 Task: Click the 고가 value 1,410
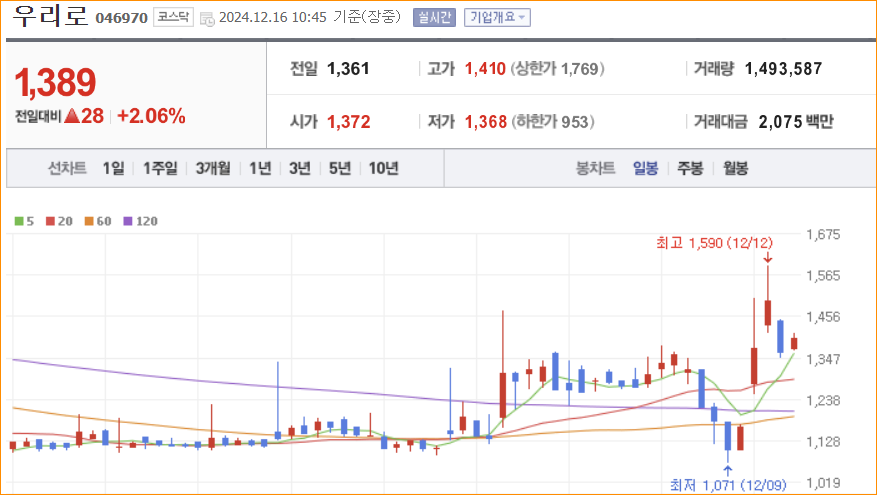coord(485,69)
